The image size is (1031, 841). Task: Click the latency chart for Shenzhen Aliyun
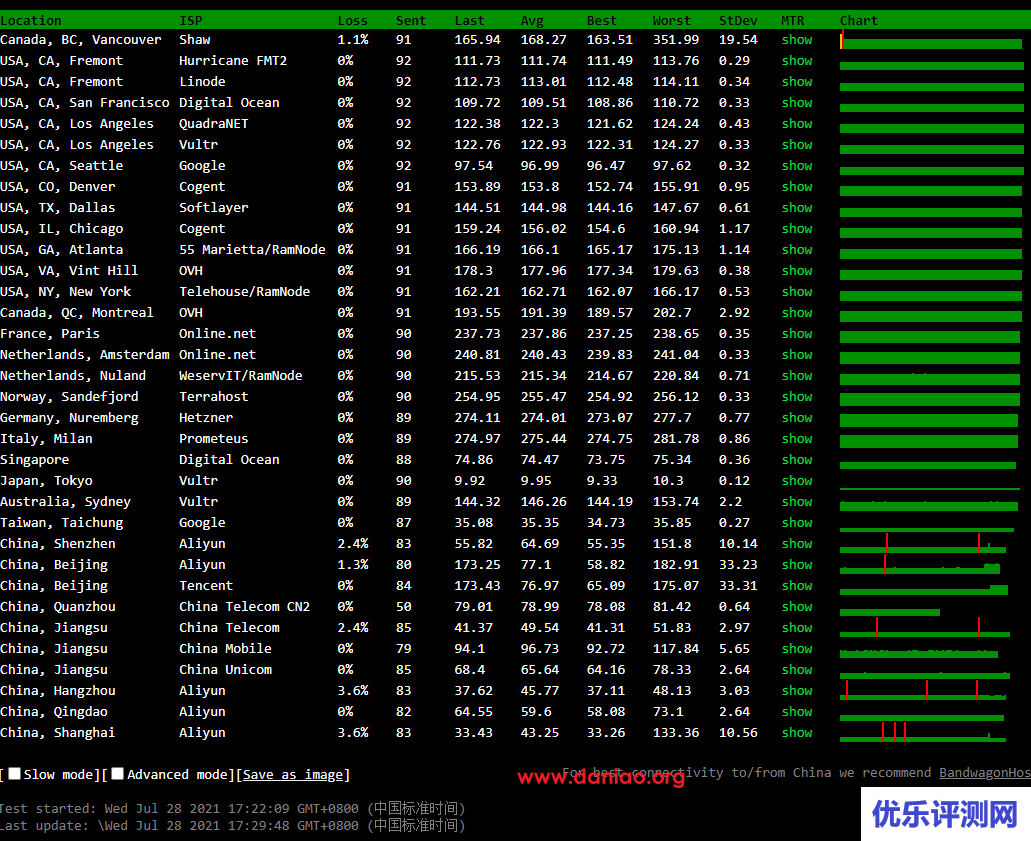point(923,543)
